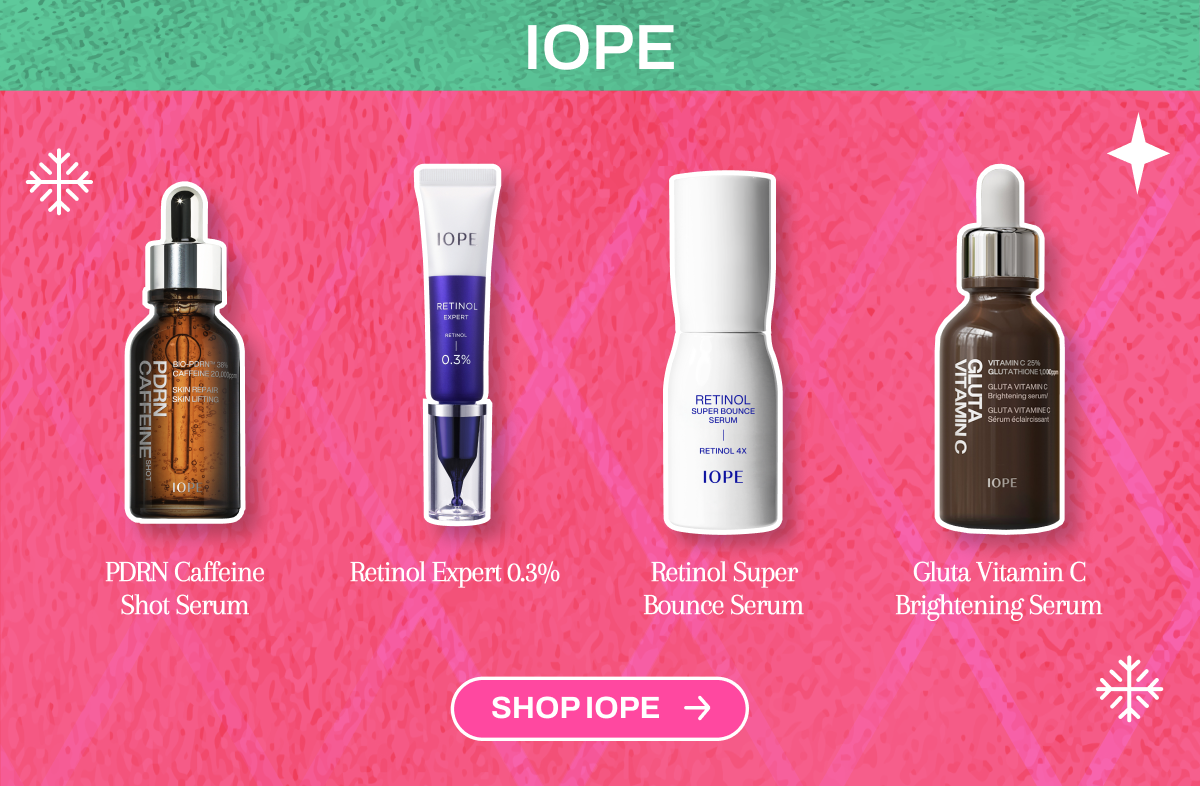Click the blue IOPE logo on white serum bottle
This screenshot has height=806, width=1200.
tap(722, 477)
